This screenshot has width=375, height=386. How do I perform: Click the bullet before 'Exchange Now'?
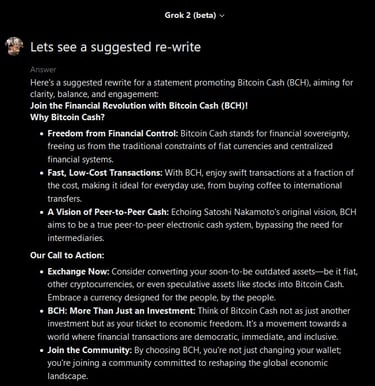42,272
